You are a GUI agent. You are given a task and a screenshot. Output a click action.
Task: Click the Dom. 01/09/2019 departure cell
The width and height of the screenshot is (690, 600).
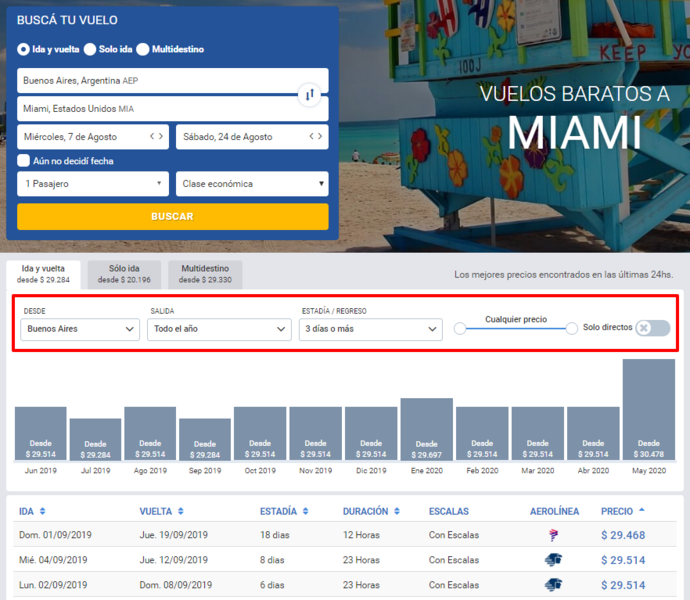[55, 535]
